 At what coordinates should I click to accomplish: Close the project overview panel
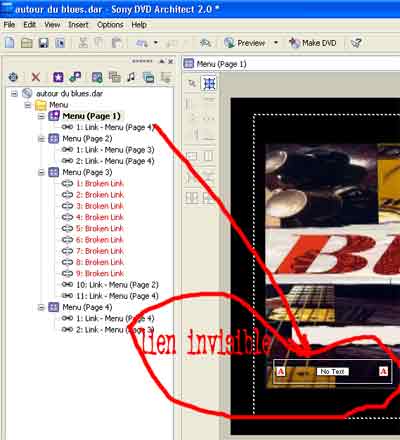point(171,61)
